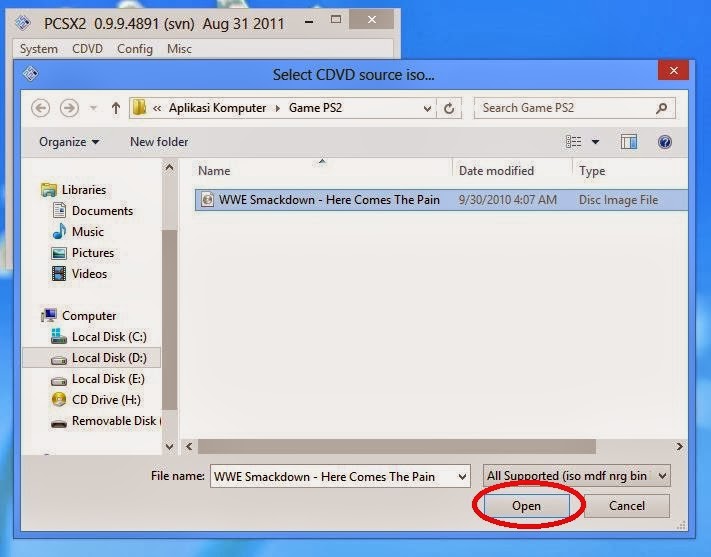Select WWE Smackdown disc image file
Image resolution: width=711 pixels, height=557 pixels.
[441, 200]
